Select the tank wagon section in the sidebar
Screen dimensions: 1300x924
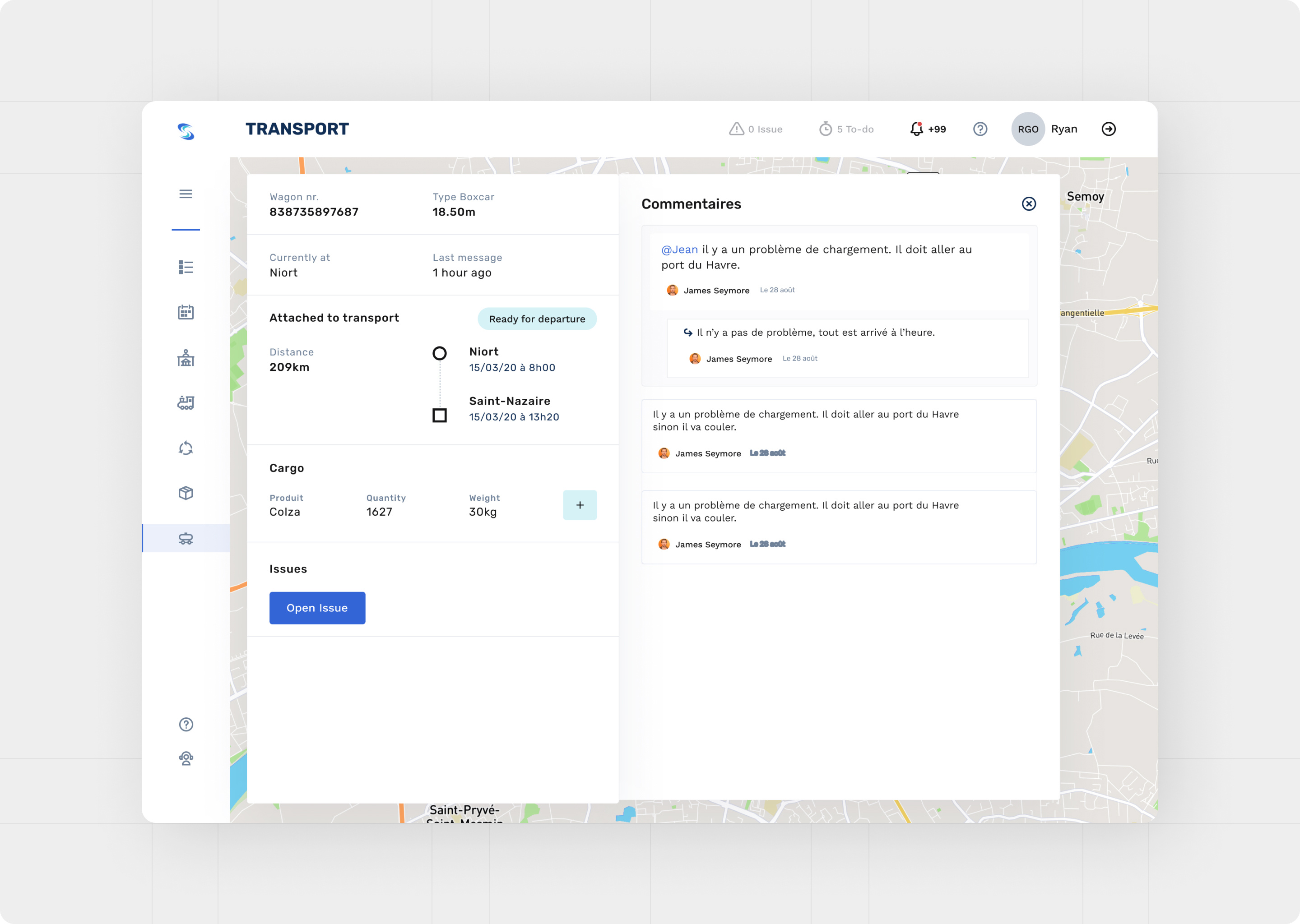(186, 538)
